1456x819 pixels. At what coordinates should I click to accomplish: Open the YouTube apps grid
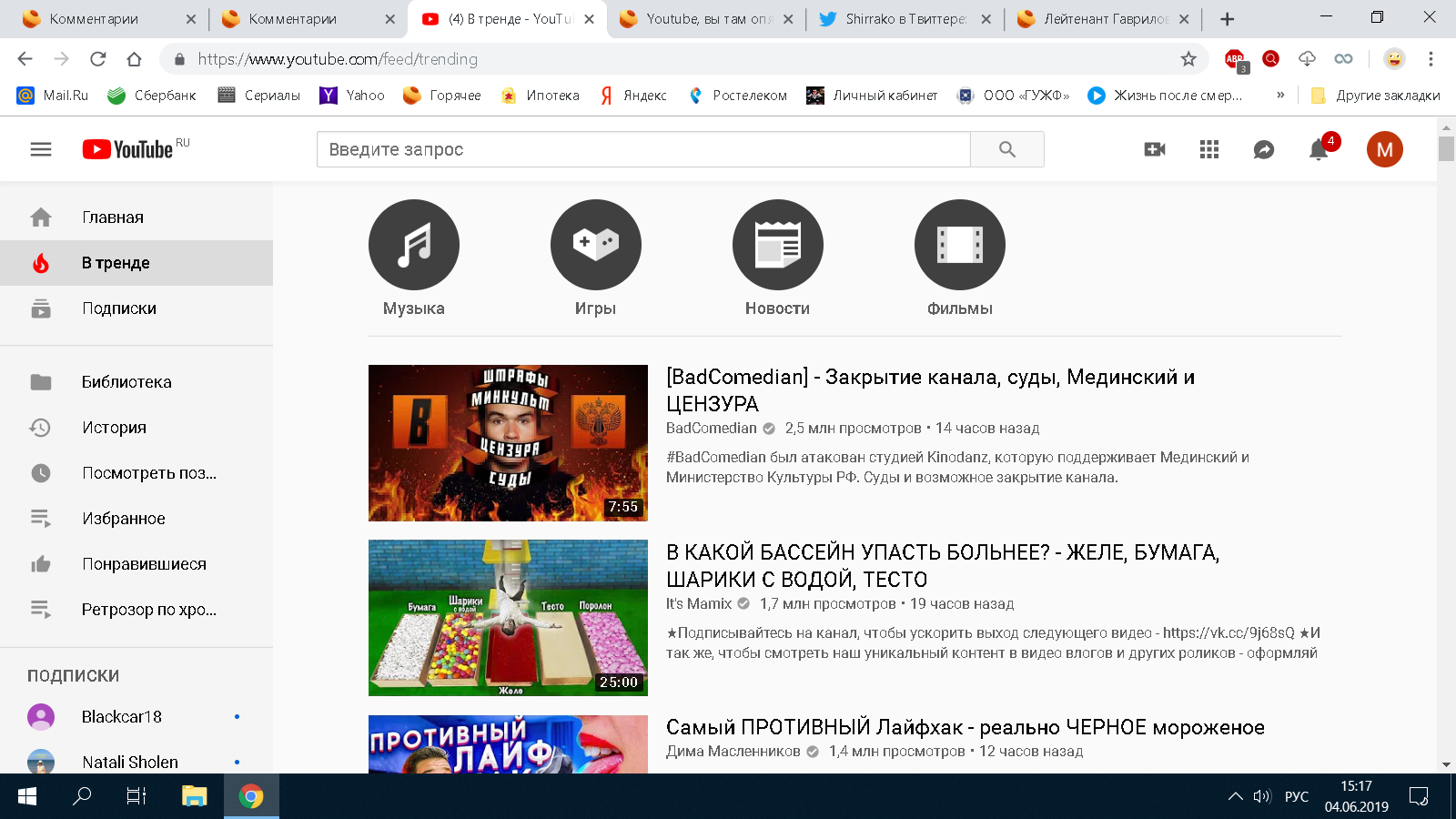1208,149
